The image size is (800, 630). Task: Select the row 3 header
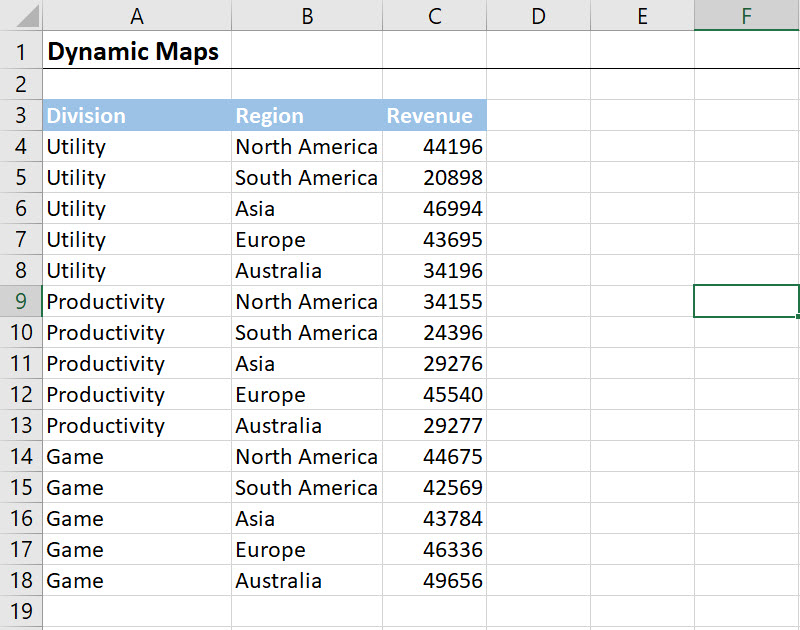(21, 115)
